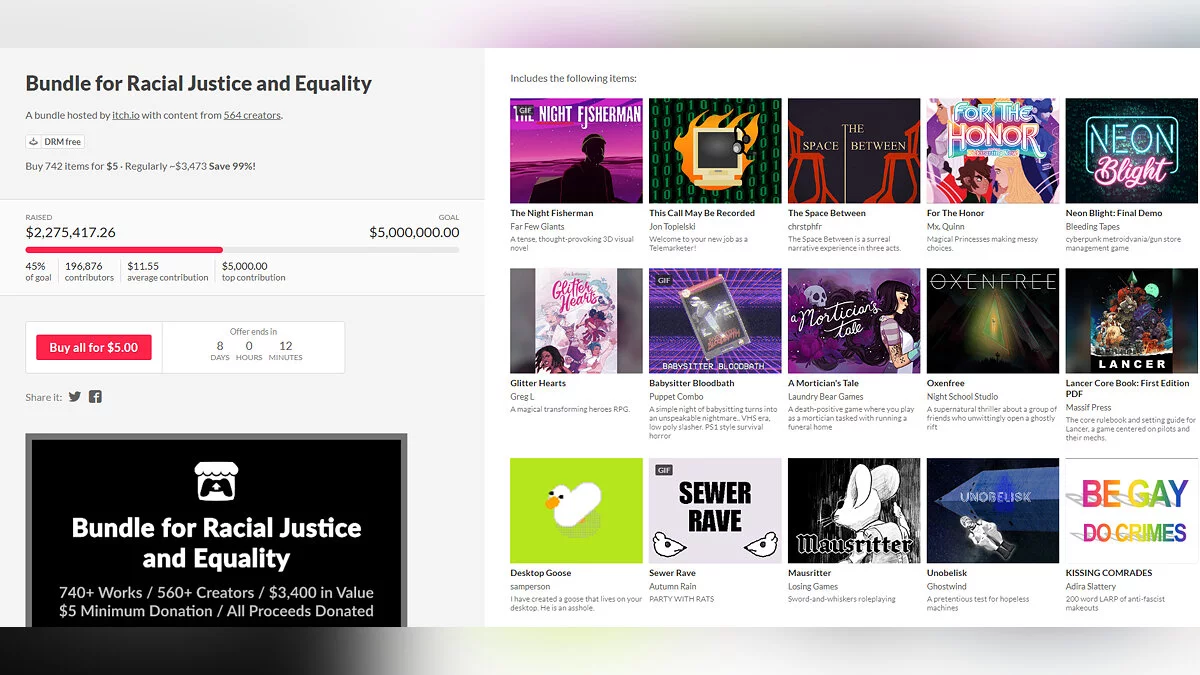Click Lancer cover image
The height and width of the screenshot is (675, 1200).
(x=1132, y=321)
